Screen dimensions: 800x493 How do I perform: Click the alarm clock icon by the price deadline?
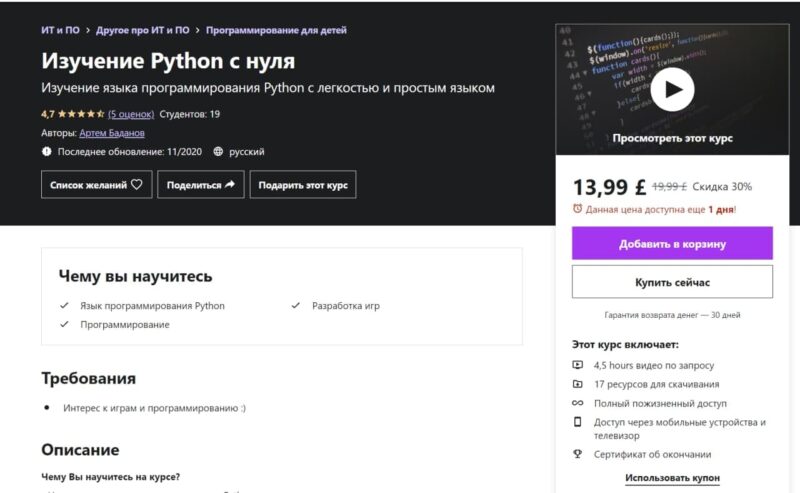tap(577, 209)
